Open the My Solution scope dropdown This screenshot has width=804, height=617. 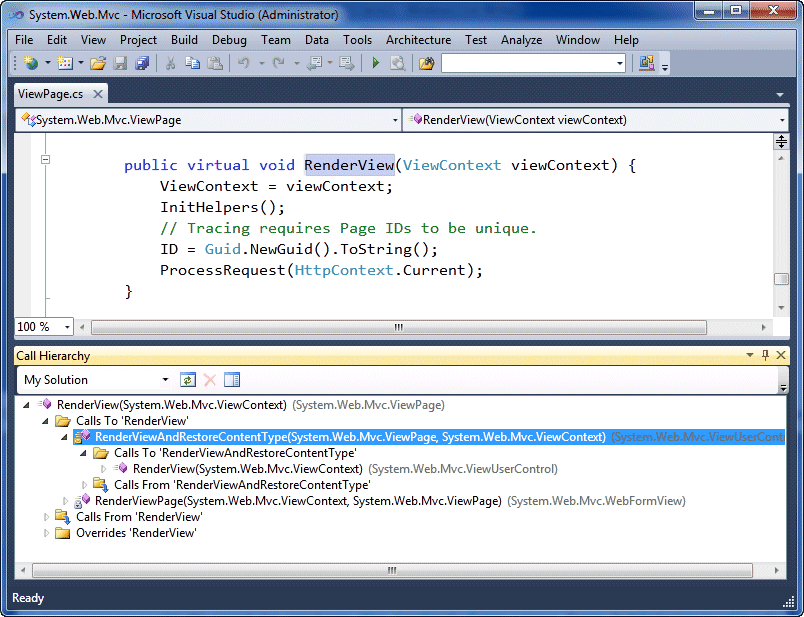coord(165,380)
